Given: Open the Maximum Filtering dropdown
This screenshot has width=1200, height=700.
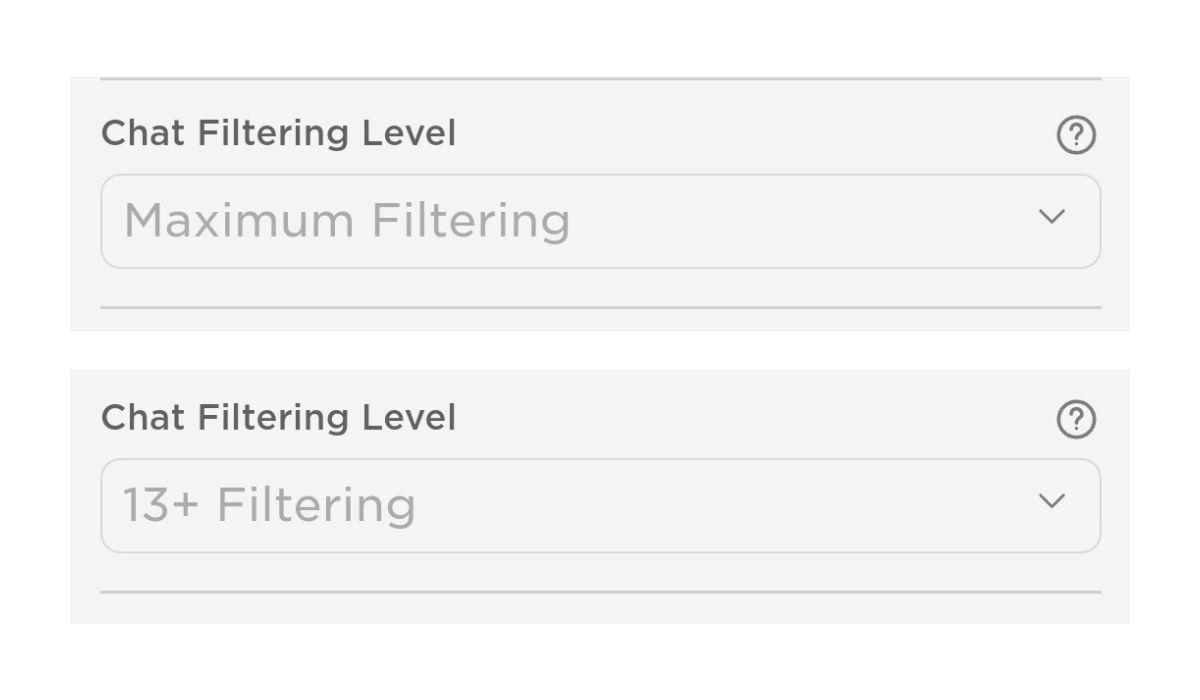Looking at the screenshot, I should pyautogui.click(x=600, y=221).
